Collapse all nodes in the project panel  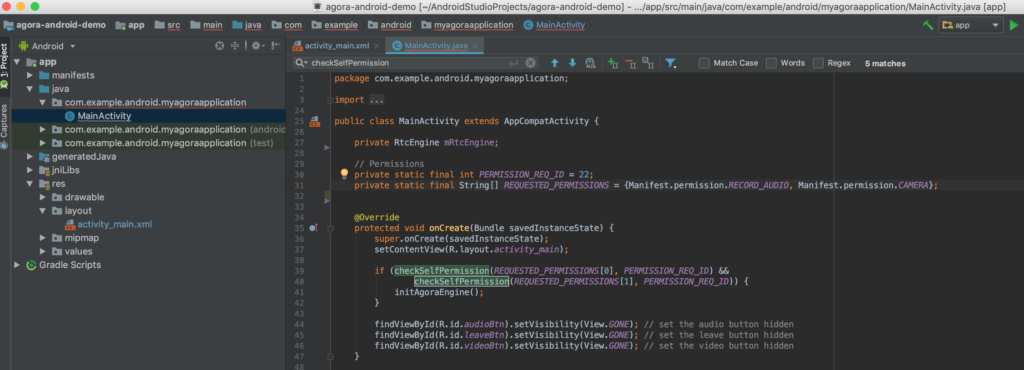(x=235, y=46)
